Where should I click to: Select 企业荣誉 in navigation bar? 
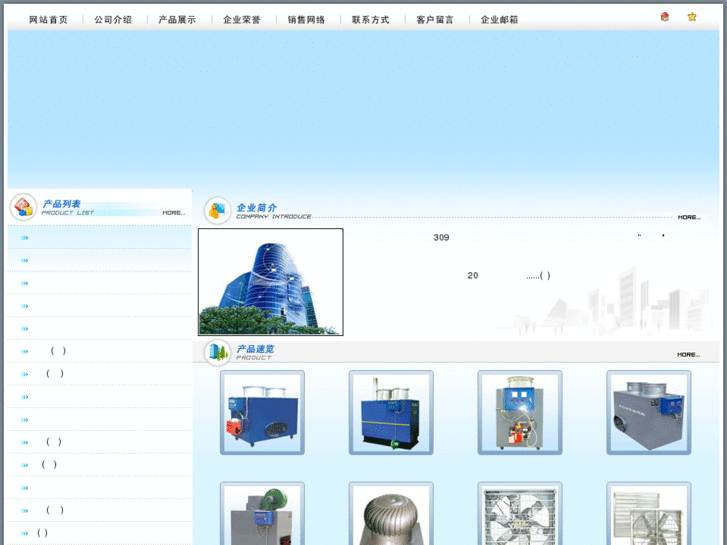tap(242, 19)
